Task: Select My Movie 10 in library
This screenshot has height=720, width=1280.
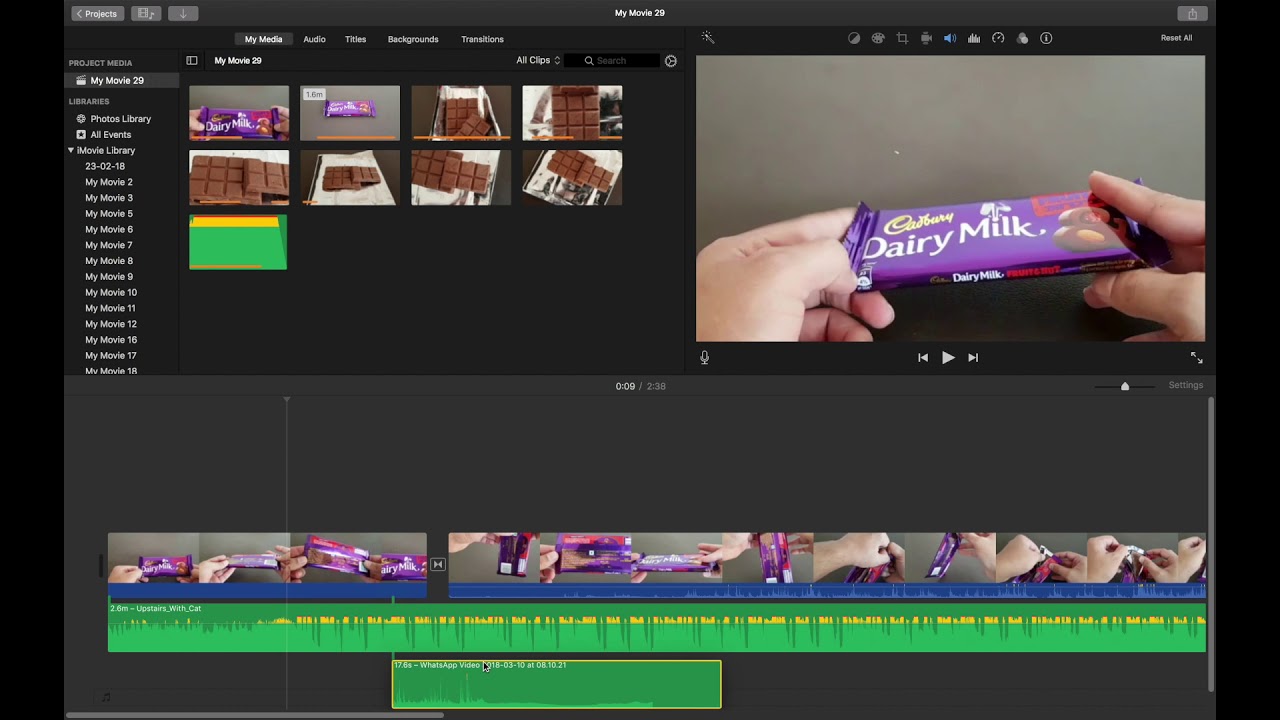Action: coord(111,293)
